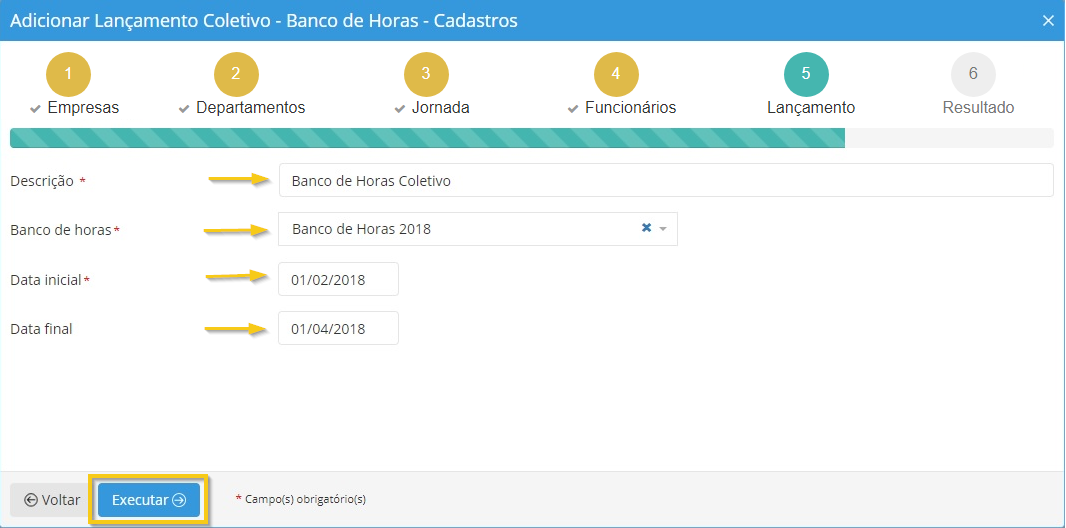Select the Departamentos step label
This screenshot has height=528, width=1066.
[x=250, y=108]
